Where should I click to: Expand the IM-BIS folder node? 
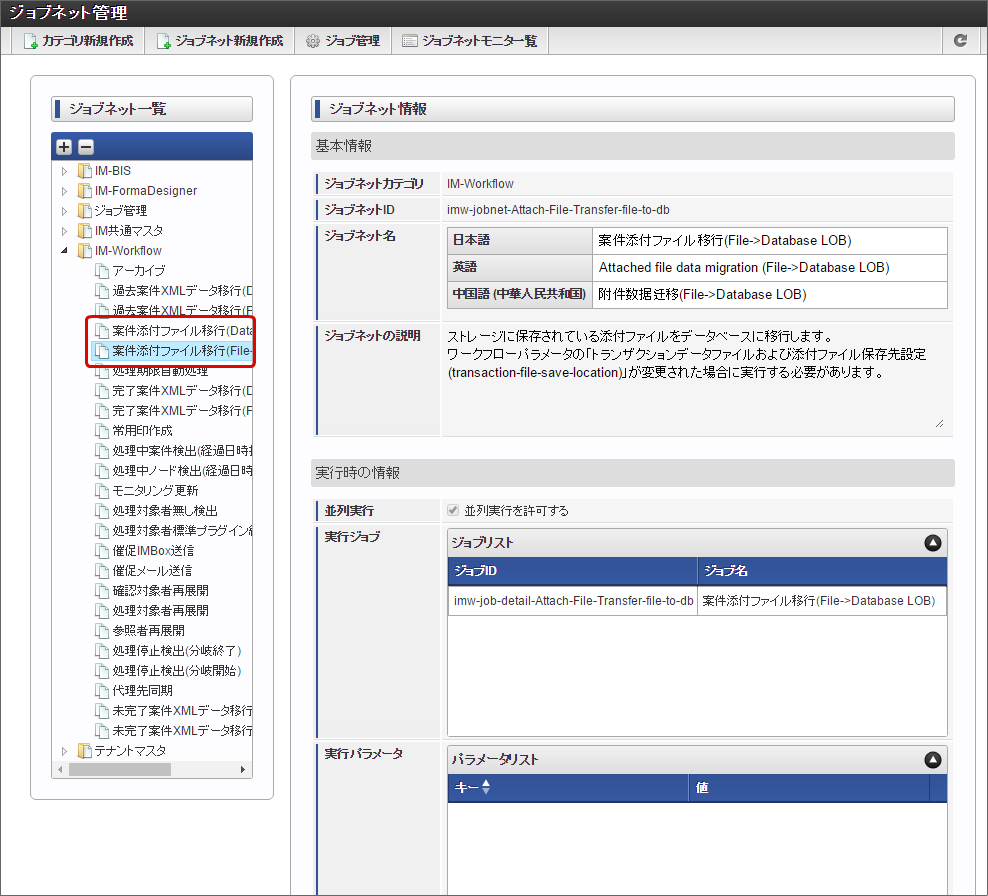pos(64,171)
